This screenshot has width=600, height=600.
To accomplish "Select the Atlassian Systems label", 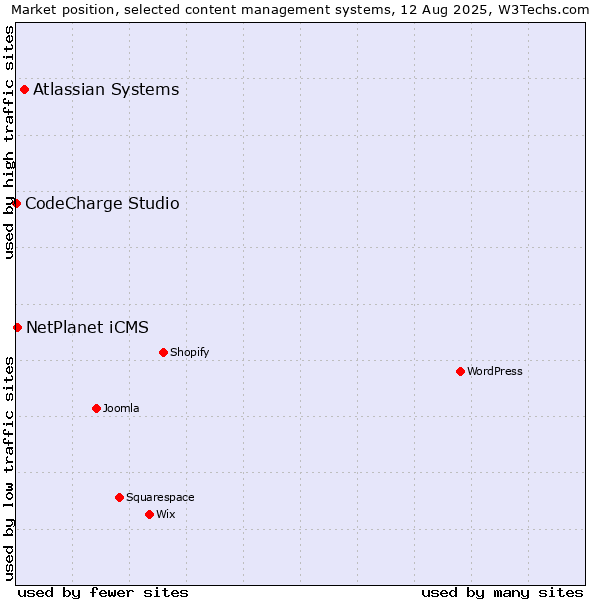I will [x=106, y=90].
